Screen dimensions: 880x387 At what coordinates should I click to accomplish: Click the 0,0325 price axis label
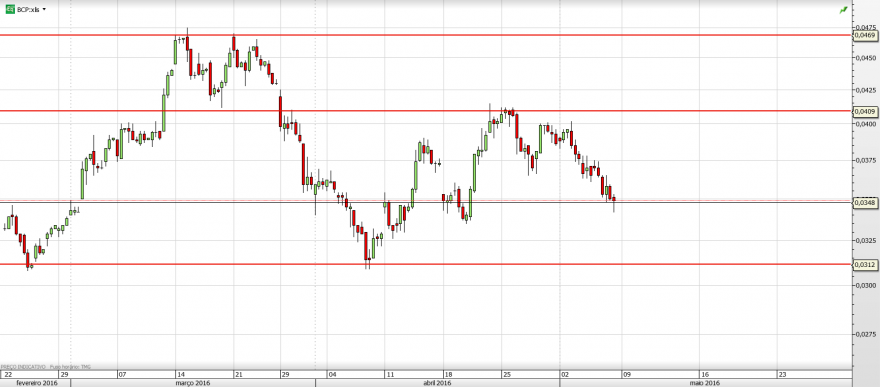[866, 241]
